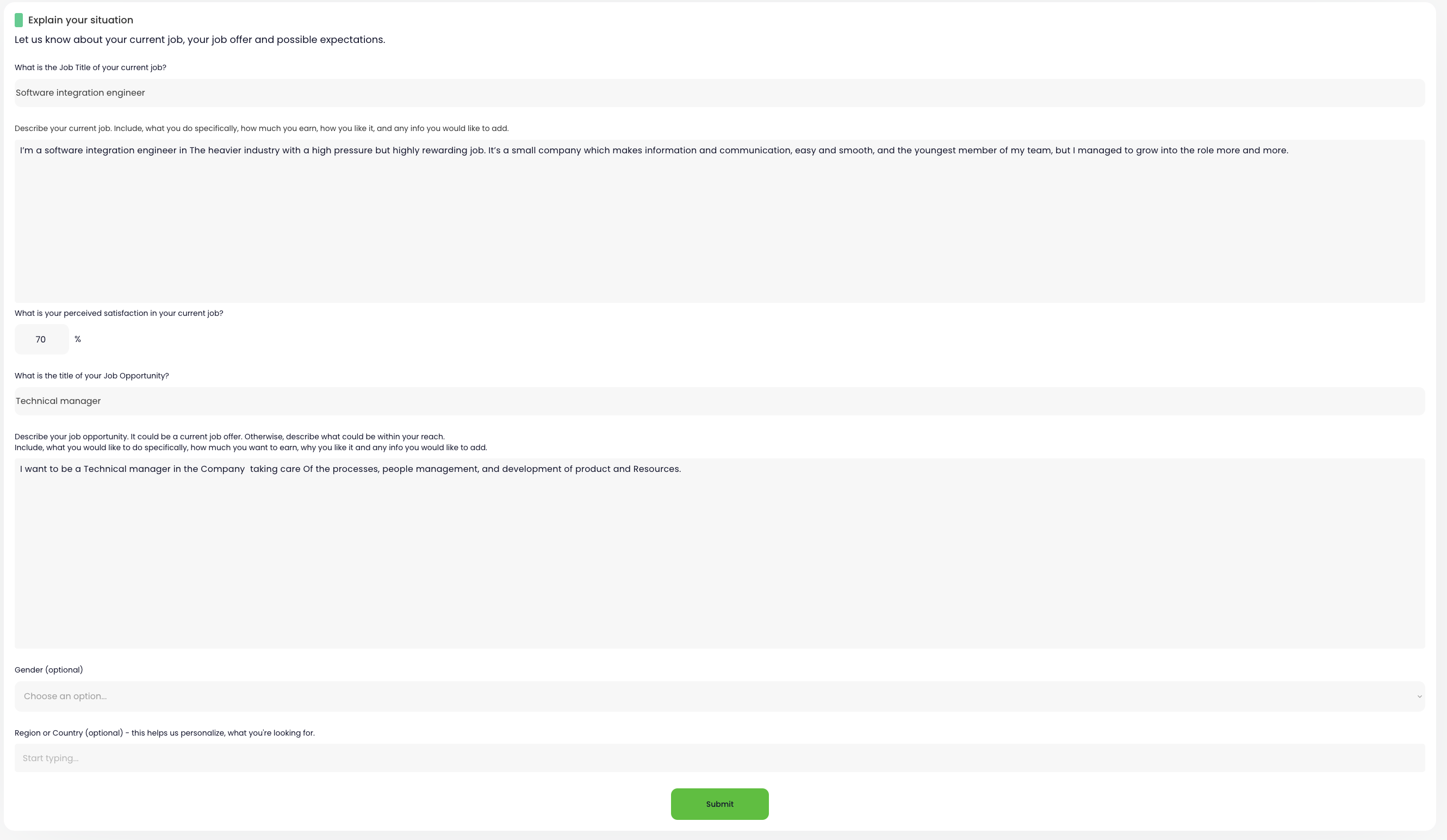
Task: Select the satisfaction percentage field showing 70
Action: (41, 339)
